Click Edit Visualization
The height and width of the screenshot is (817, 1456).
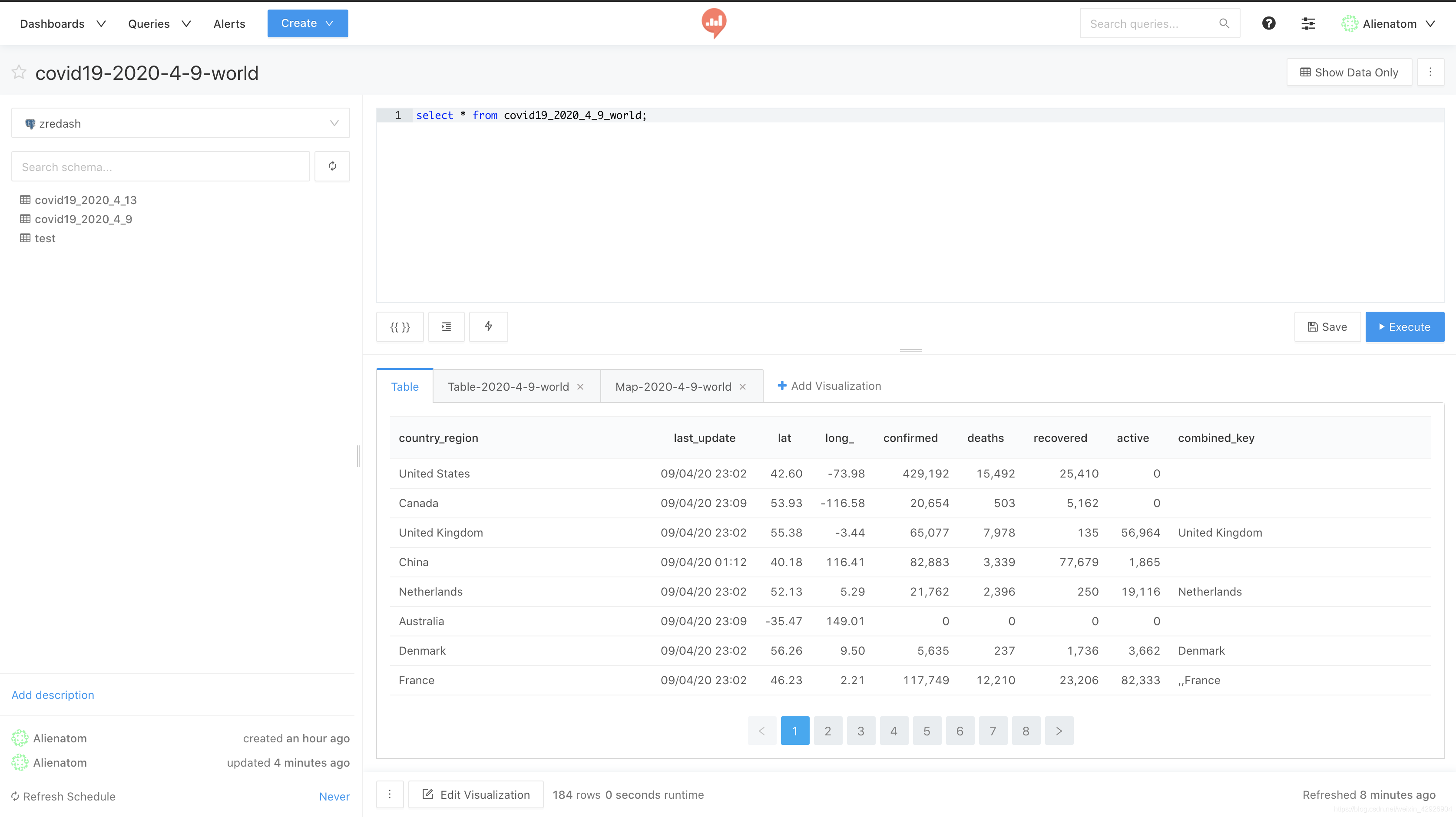[476, 794]
